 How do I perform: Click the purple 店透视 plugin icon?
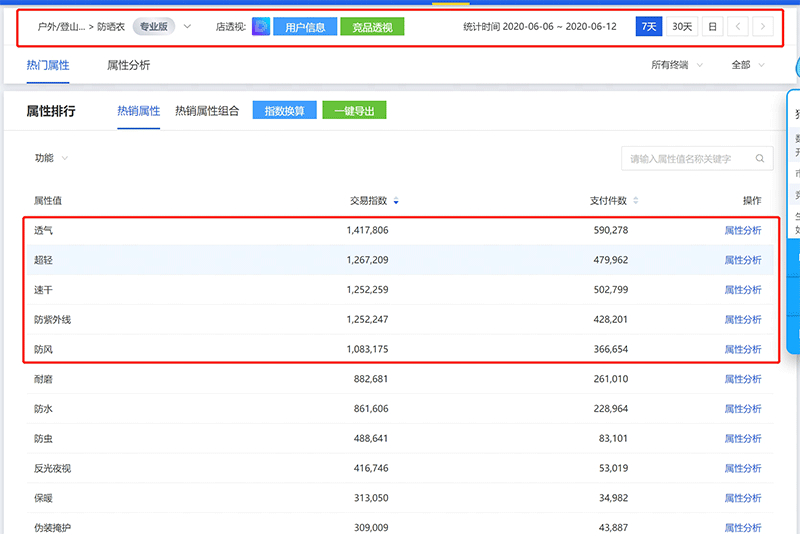[x=260, y=27]
